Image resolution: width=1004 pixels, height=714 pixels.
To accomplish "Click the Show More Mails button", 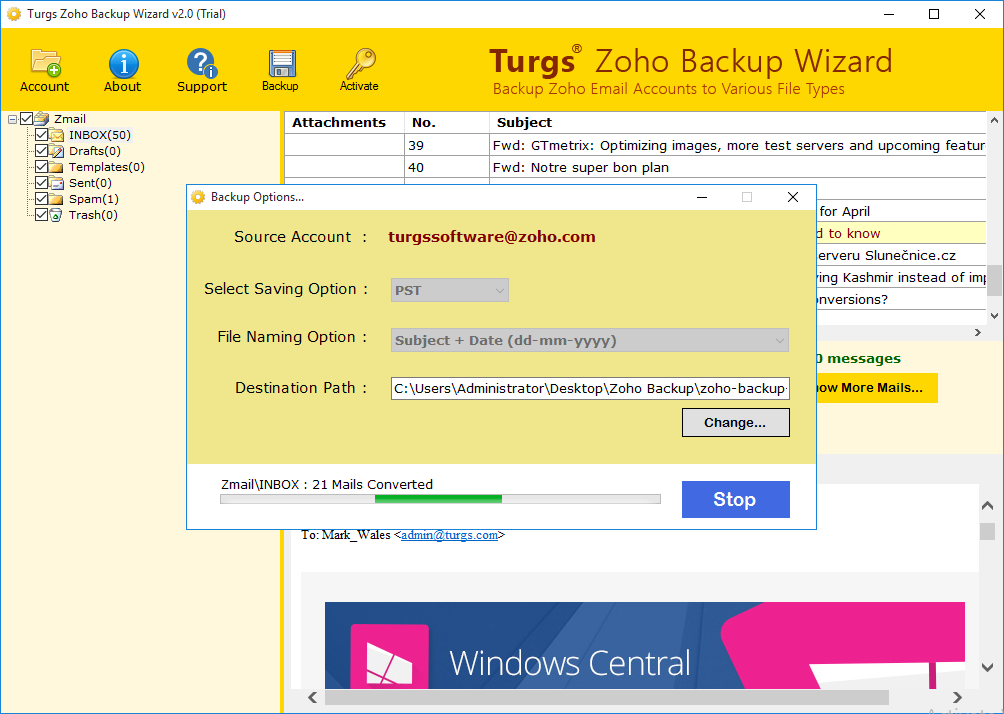I will tap(877, 388).
